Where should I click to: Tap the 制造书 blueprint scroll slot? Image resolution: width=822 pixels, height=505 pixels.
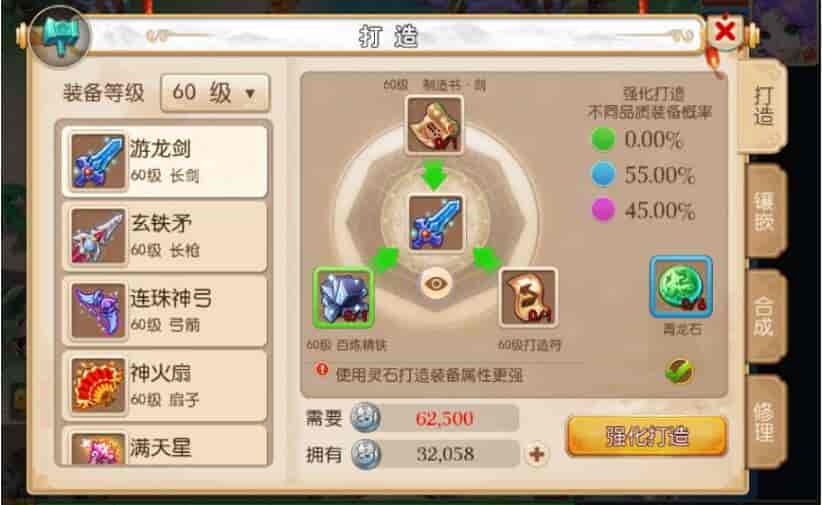435,125
